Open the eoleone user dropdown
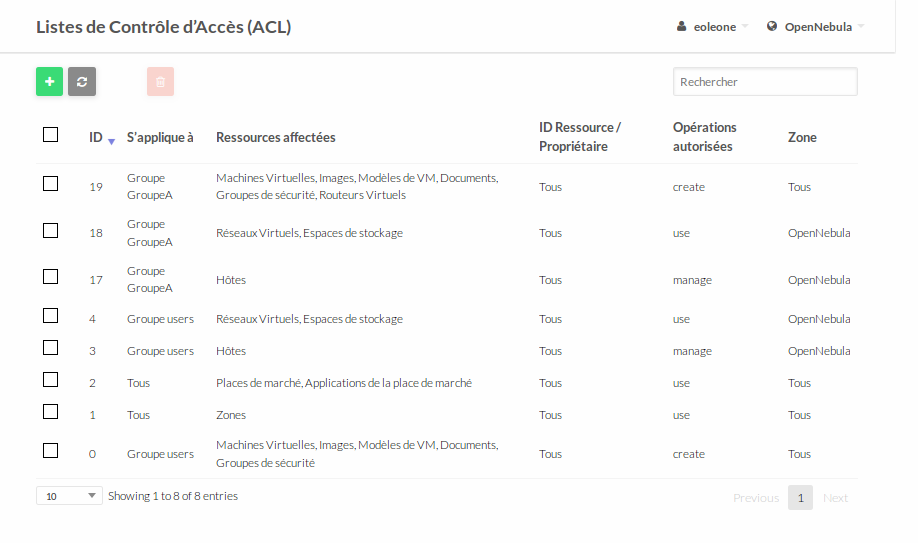 click(713, 26)
